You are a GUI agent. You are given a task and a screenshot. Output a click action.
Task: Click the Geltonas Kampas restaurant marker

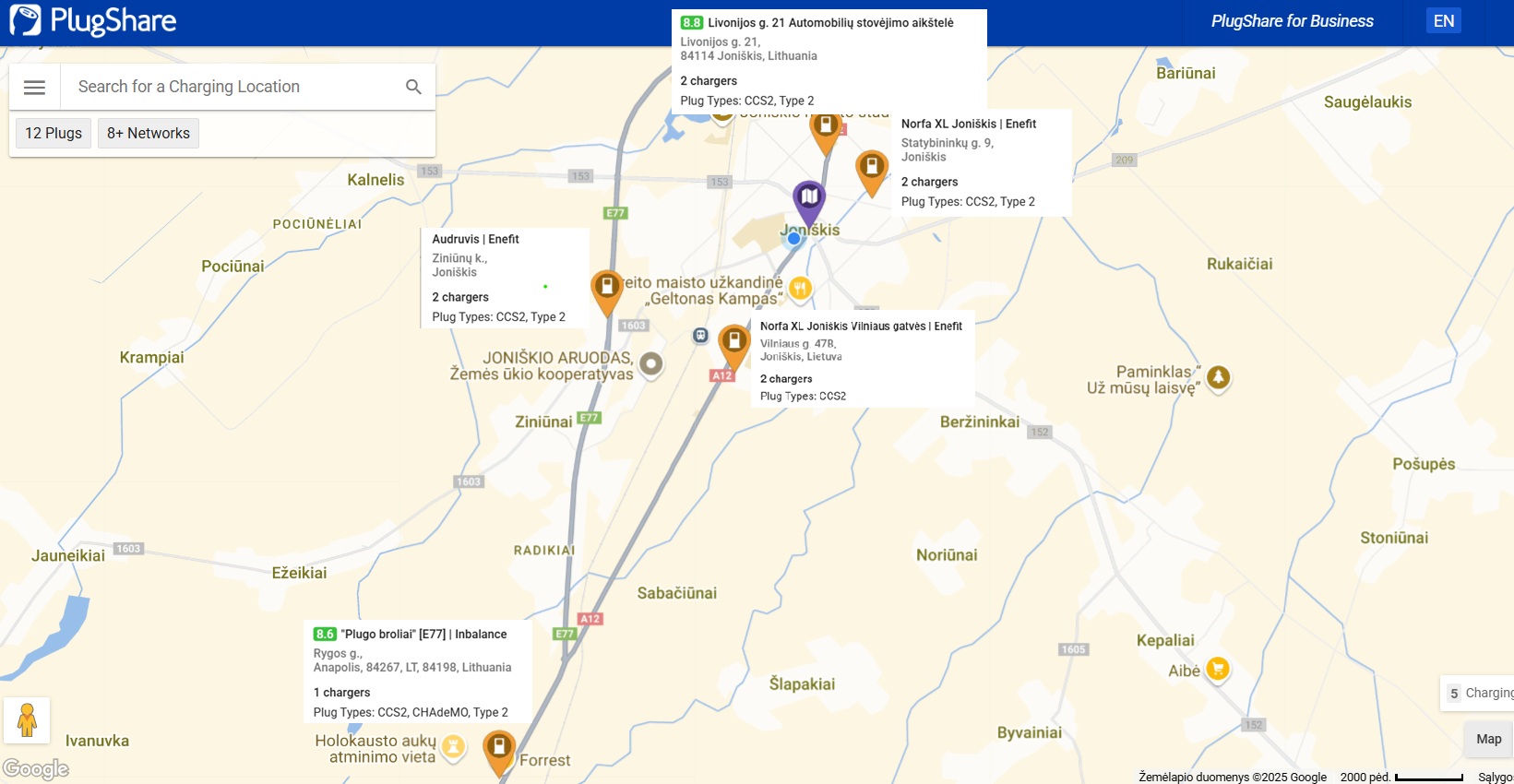(x=800, y=290)
